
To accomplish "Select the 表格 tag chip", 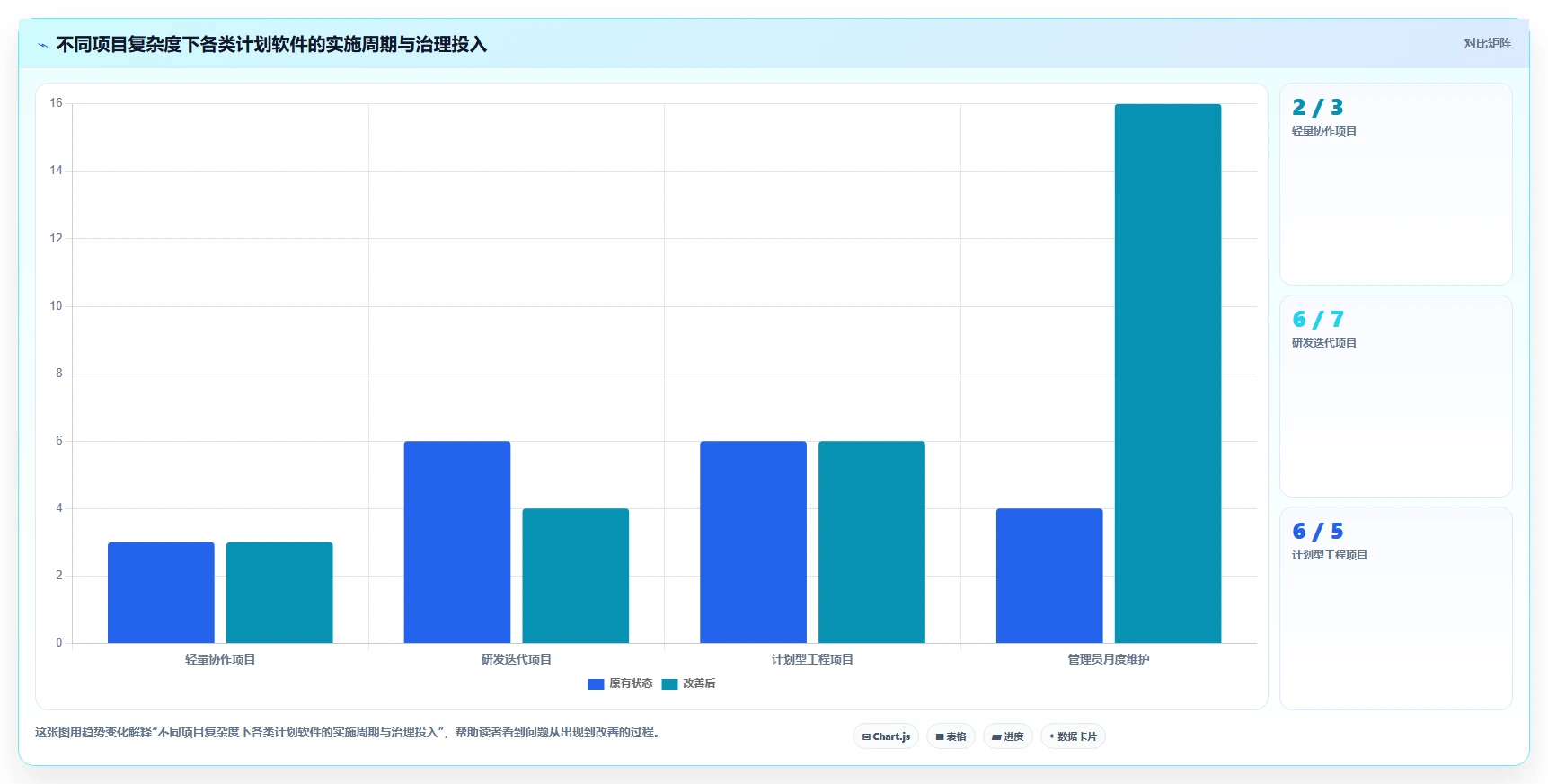I will [951, 736].
